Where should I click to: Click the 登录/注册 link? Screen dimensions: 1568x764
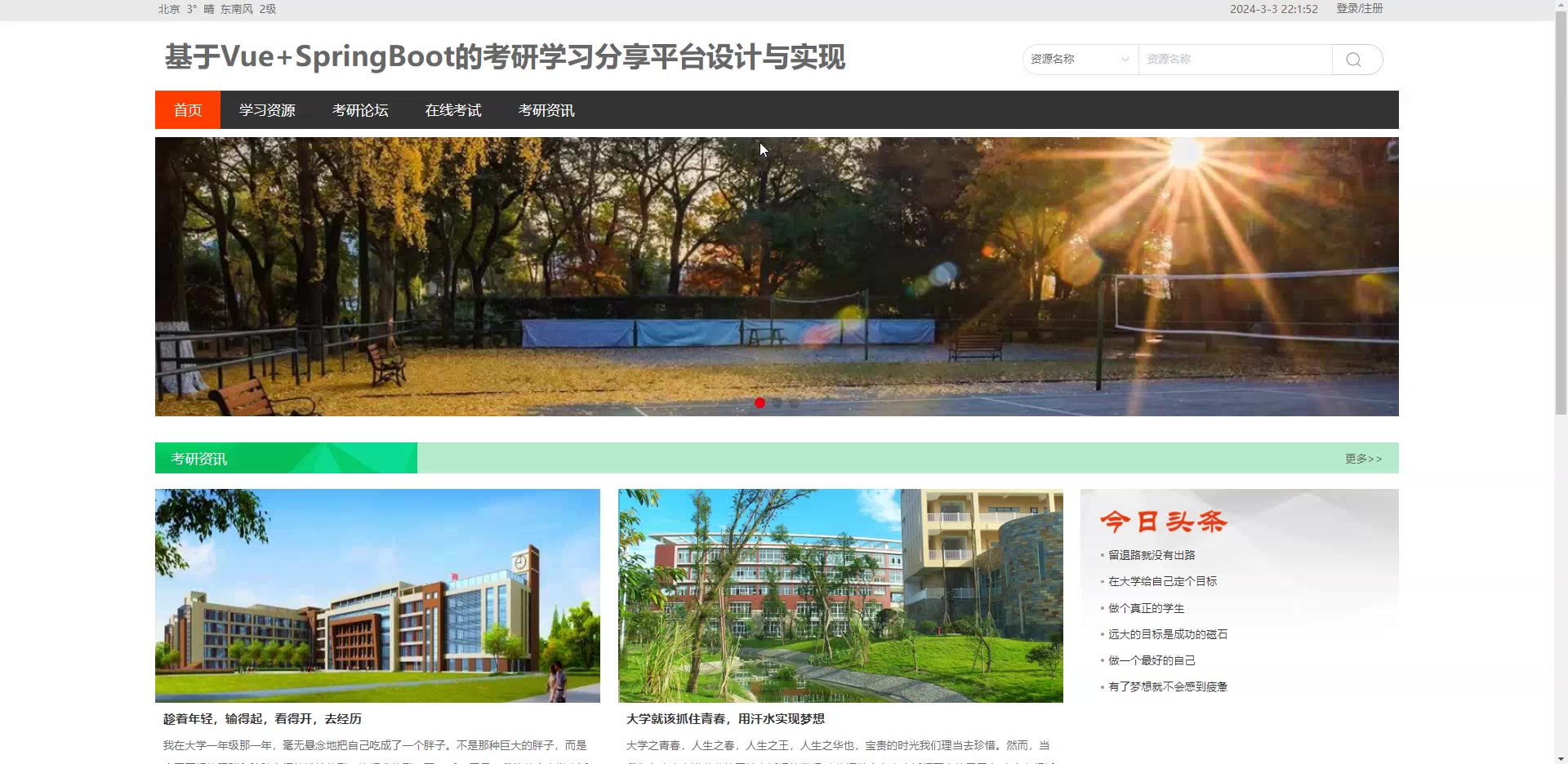point(1359,9)
